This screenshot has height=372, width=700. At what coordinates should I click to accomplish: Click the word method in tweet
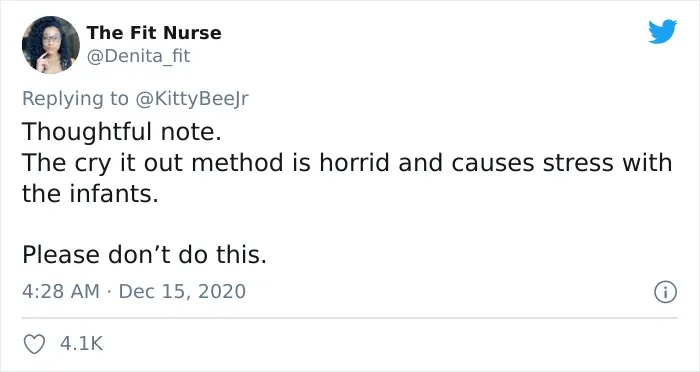pyautogui.click(x=238, y=162)
